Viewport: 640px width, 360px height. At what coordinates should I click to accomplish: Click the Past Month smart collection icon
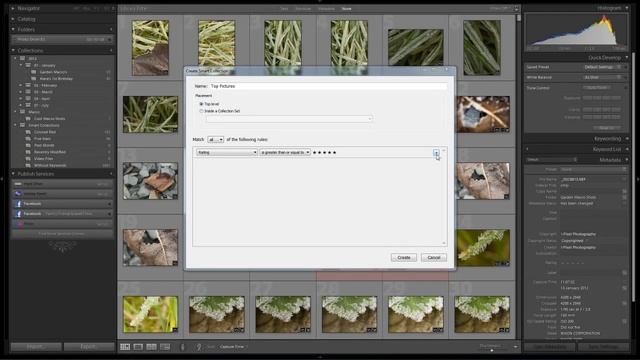[x=28, y=145]
